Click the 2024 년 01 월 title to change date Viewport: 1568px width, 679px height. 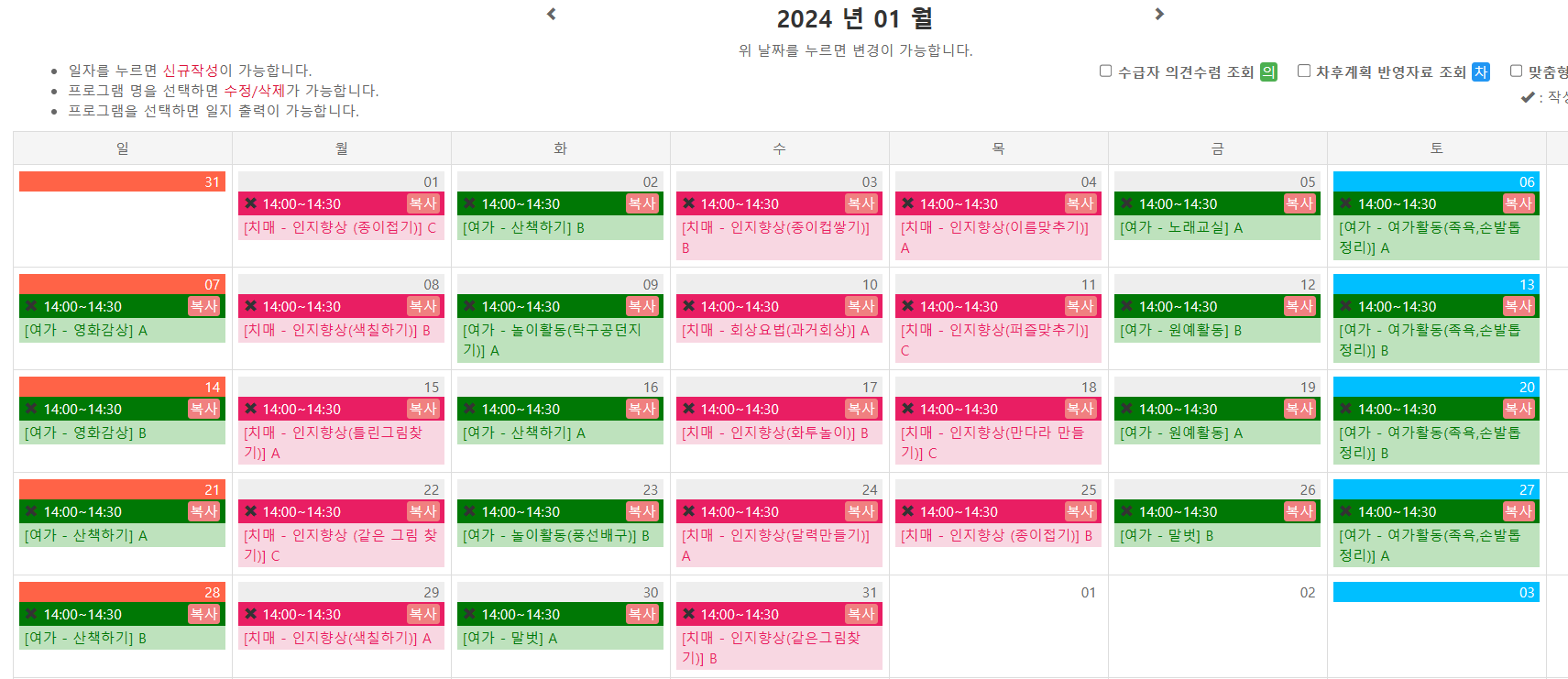tap(854, 18)
